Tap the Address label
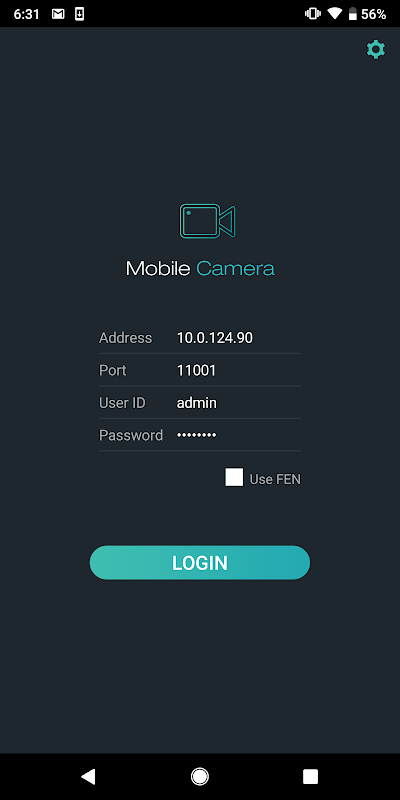This screenshot has width=400, height=800. click(x=126, y=338)
